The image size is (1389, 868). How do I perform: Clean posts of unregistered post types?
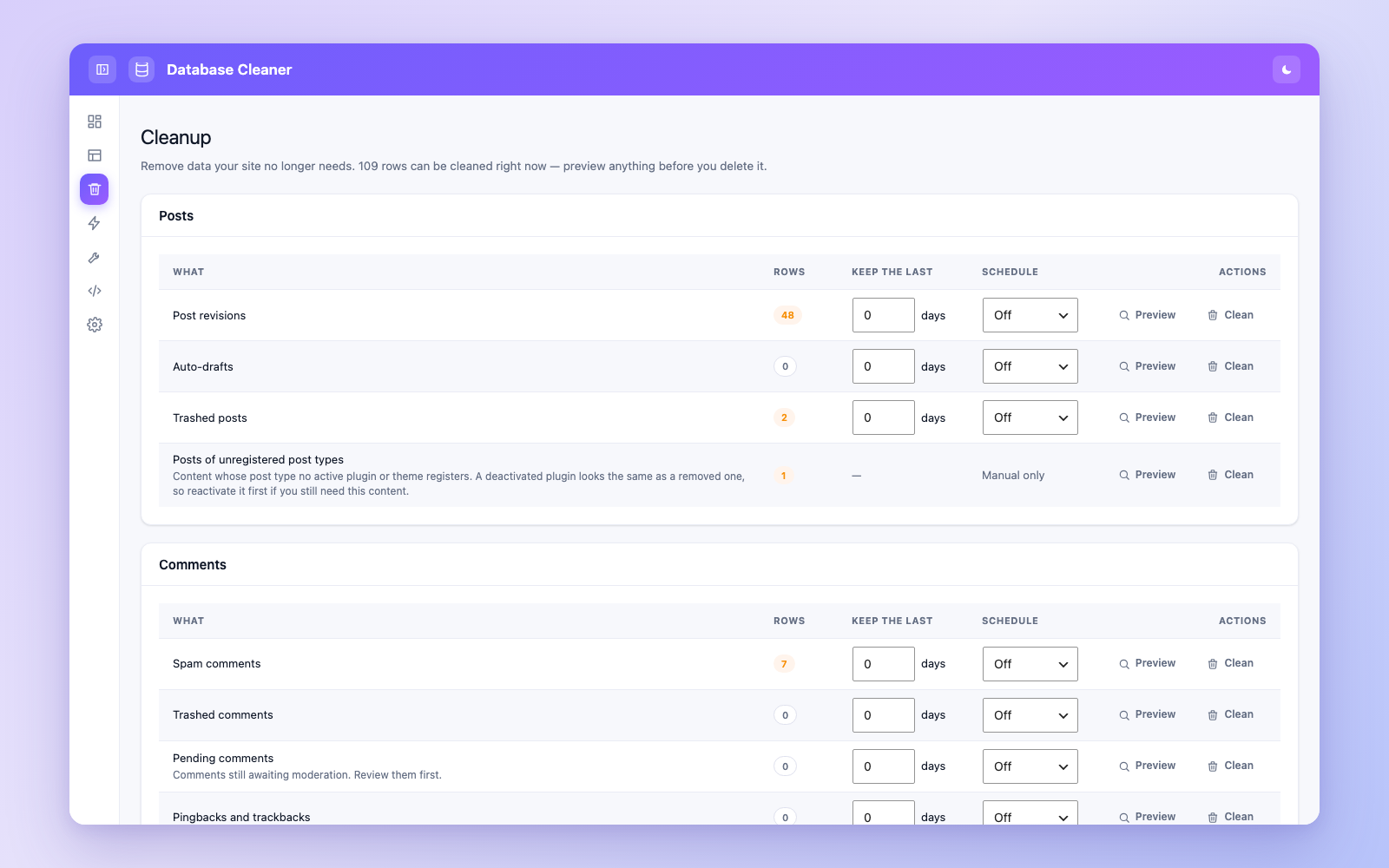pyautogui.click(x=1230, y=475)
